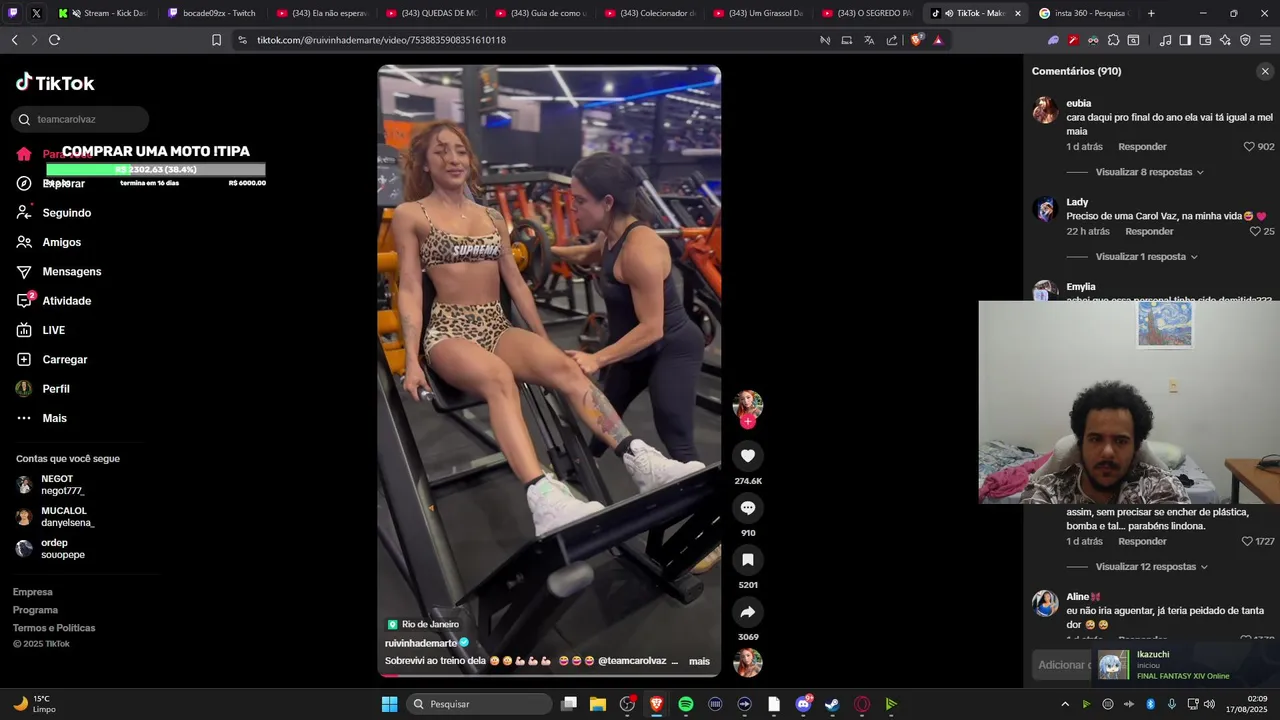The image size is (1280, 720).
Task: Open spinning sound disc below share
Action: click(747, 663)
